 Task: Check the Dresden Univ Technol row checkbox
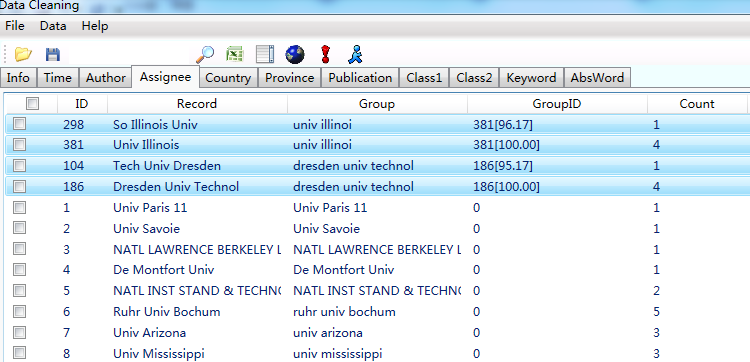tap(20, 186)
